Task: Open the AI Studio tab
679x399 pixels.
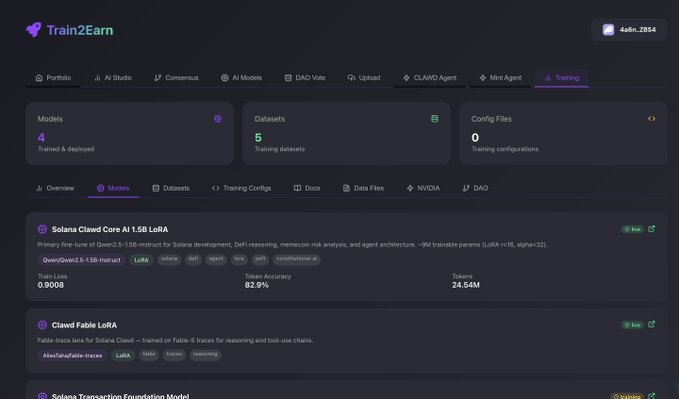Action: tap(113, 78)
